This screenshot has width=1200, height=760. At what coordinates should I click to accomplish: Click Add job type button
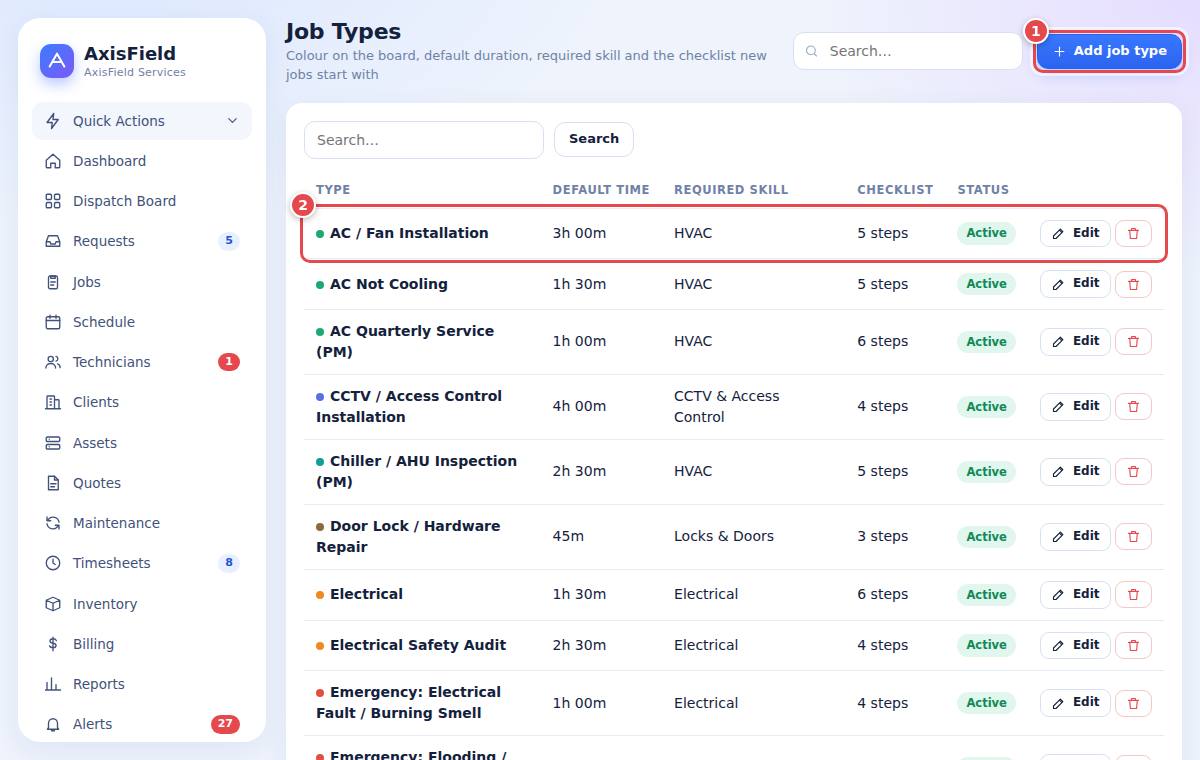click(x=1109, y=51)
